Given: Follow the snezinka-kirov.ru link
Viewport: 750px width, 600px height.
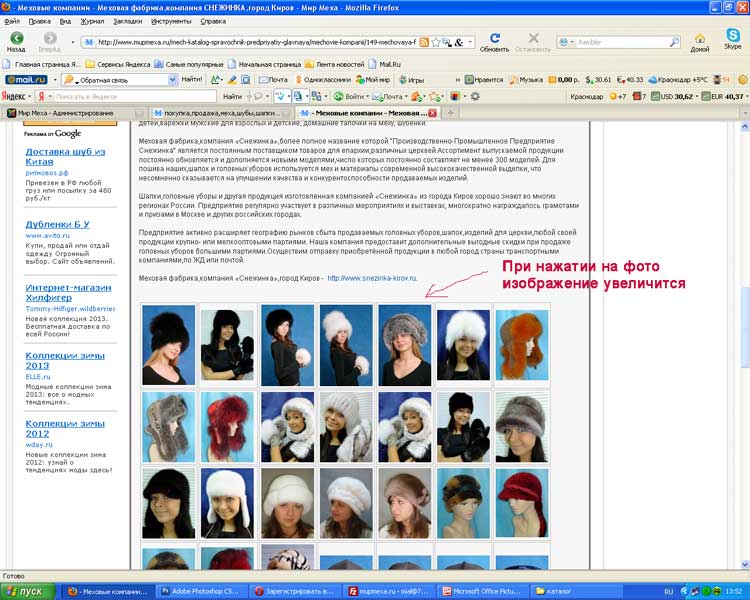Looking at the screenshot, I should 372,278.
